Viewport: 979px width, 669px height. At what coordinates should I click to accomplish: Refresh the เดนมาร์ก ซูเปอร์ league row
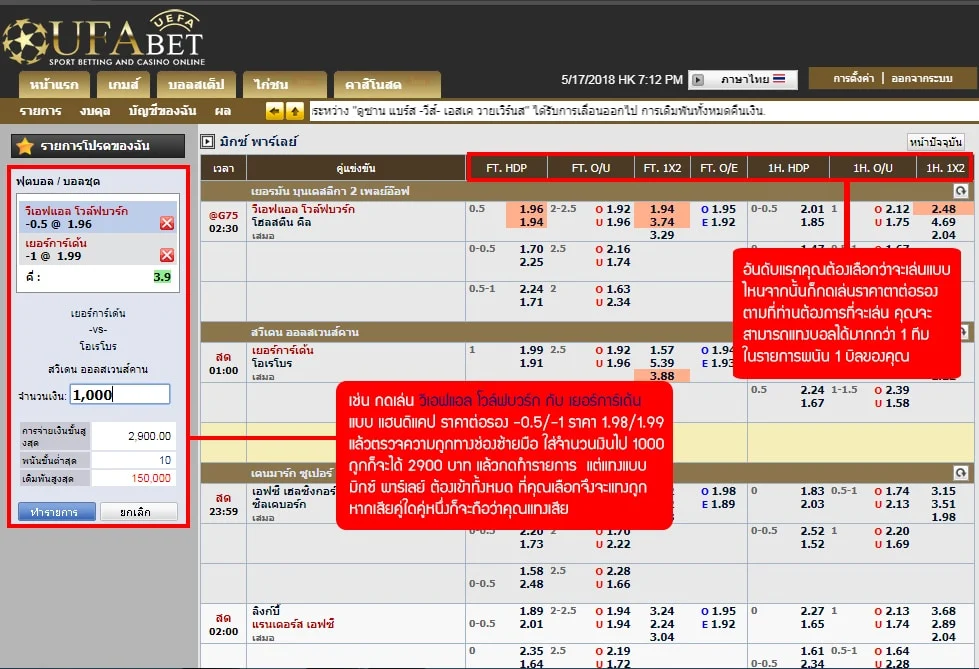pyautogui.click(x=960, y=473)
